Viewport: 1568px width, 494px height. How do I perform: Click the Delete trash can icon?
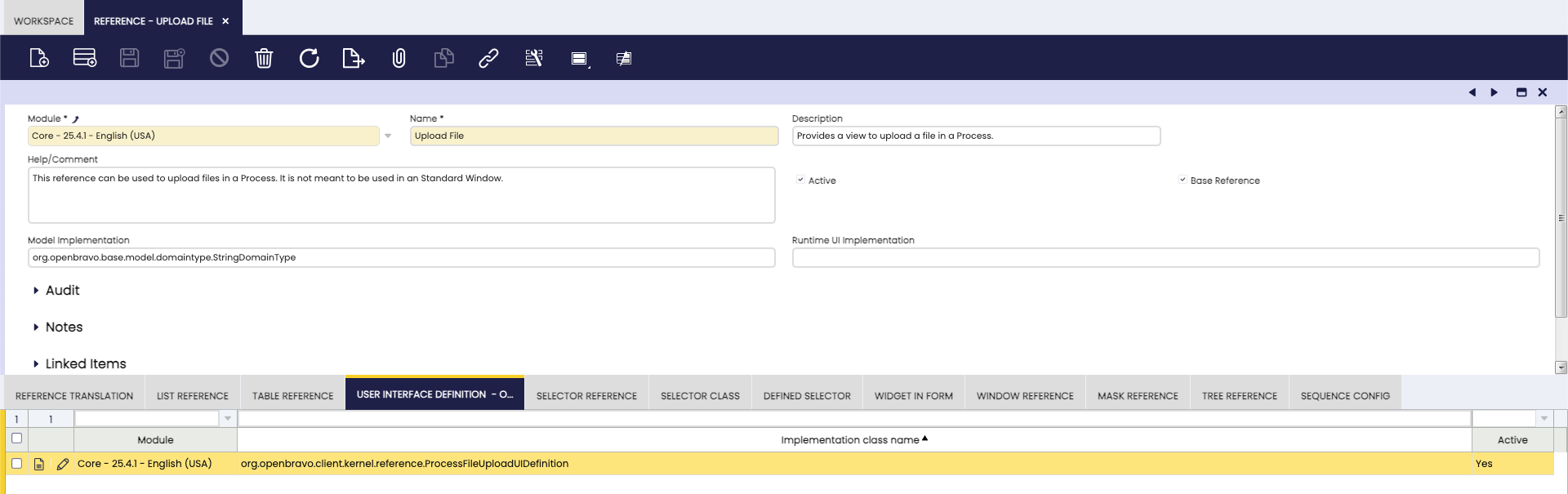coord(264,58)
